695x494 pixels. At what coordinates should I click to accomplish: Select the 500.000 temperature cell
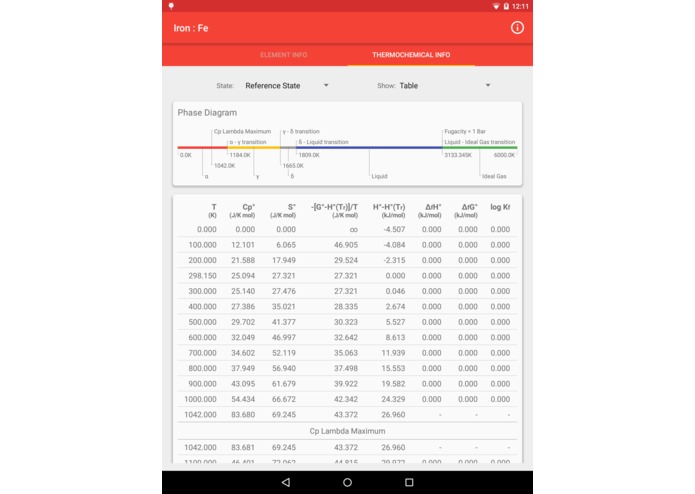[x=203, y=322]
